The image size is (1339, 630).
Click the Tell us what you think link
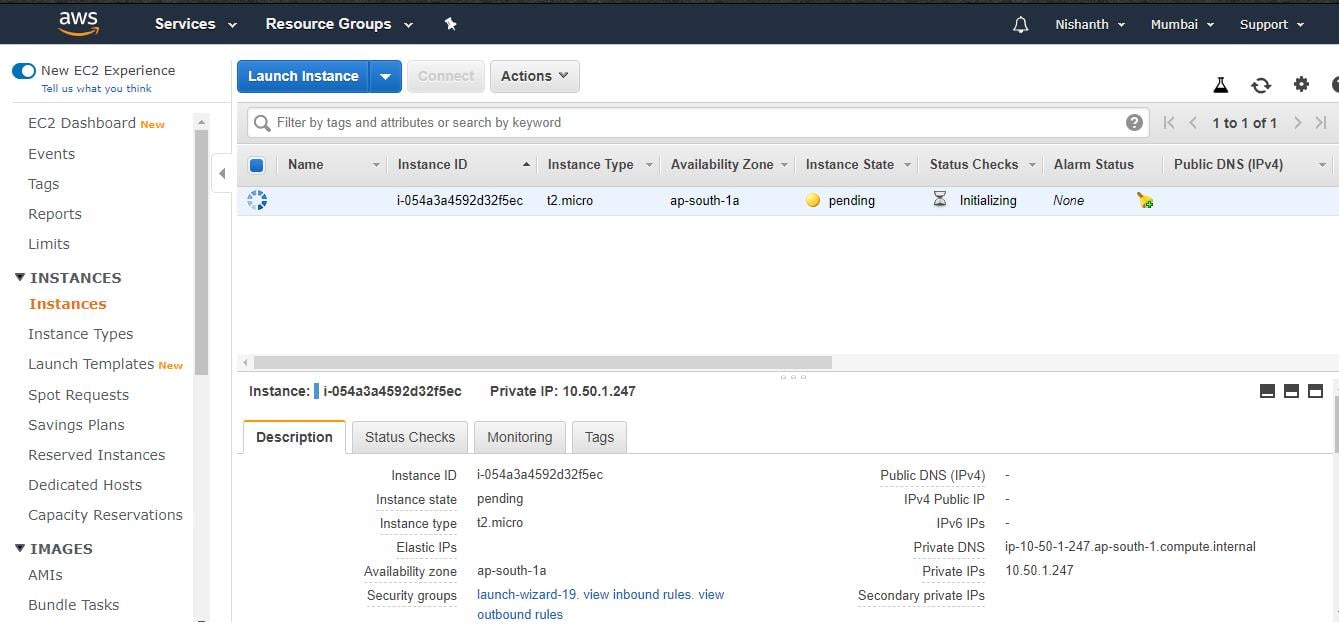[97, 88]
